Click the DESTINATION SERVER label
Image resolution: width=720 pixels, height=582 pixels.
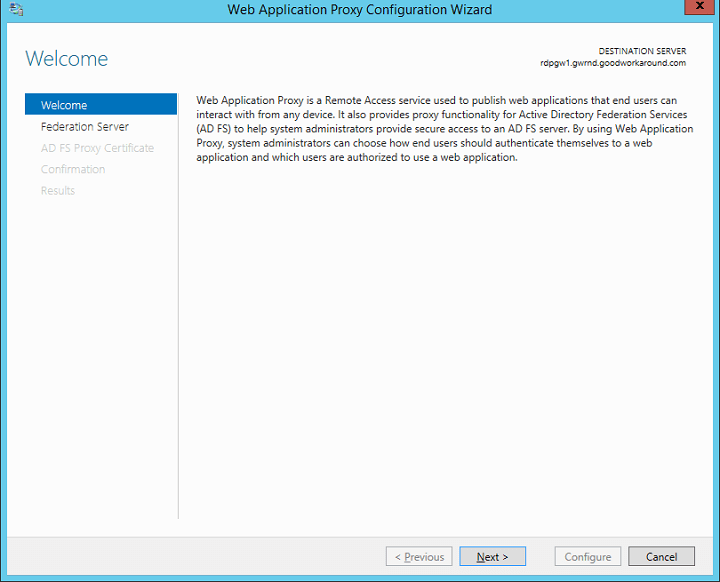coord(641,50)
